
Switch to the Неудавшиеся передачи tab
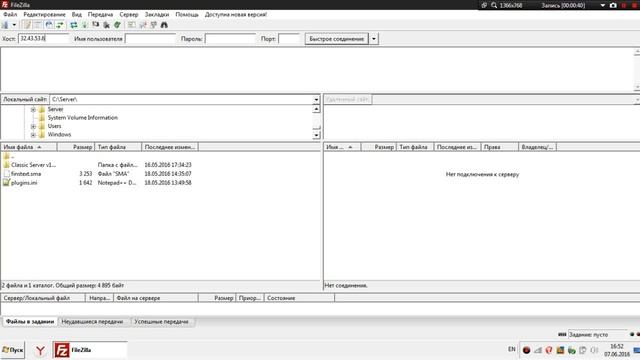[92, 322]
